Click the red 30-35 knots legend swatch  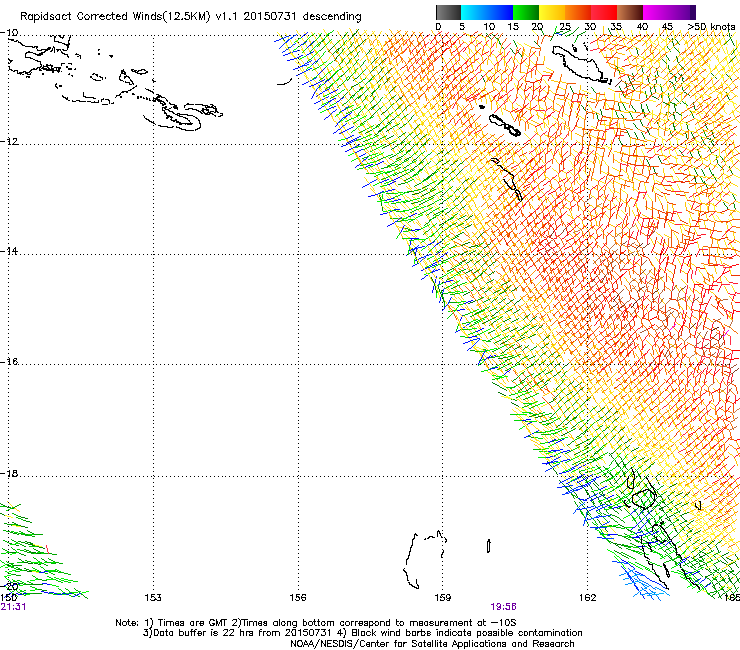tap(604, 12)
